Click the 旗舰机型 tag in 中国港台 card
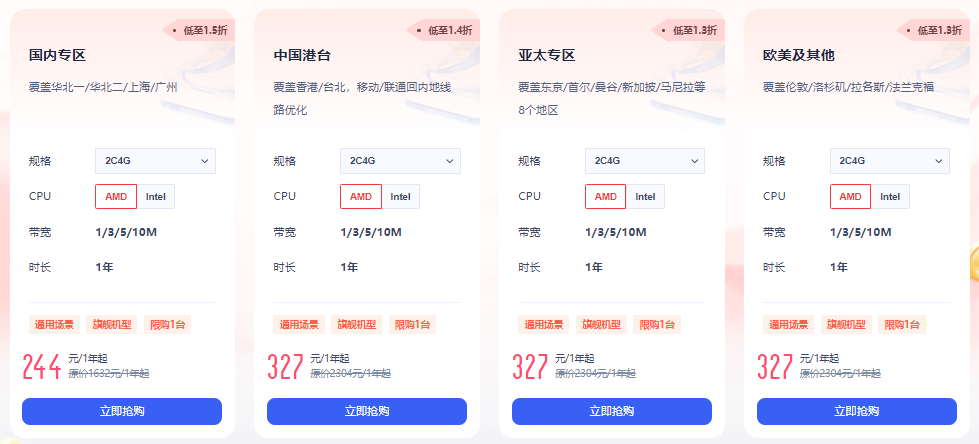The height and width of the screenshot is (444, 979). pyautogui.click(x=357, y=325)
